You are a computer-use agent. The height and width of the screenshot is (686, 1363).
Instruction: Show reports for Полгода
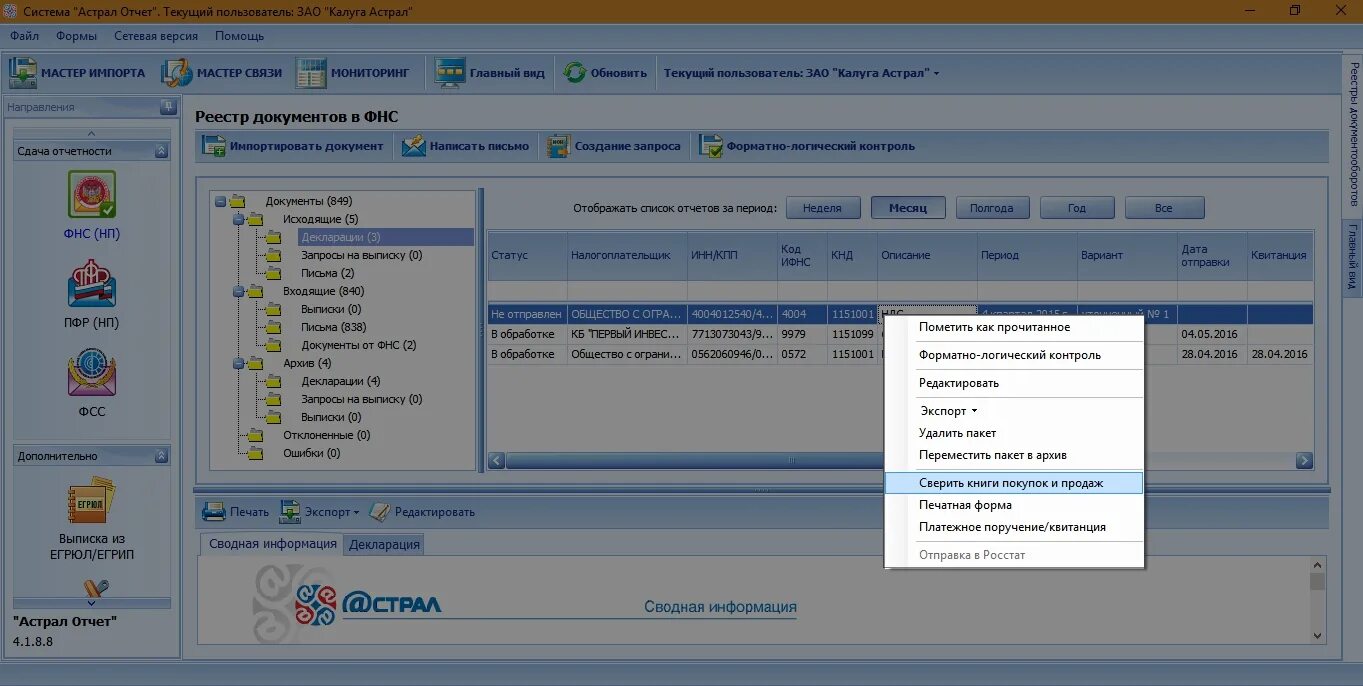click(992, 208)
